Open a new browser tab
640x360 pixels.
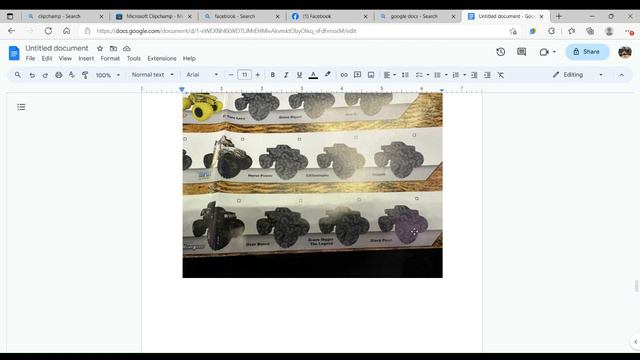559,16
